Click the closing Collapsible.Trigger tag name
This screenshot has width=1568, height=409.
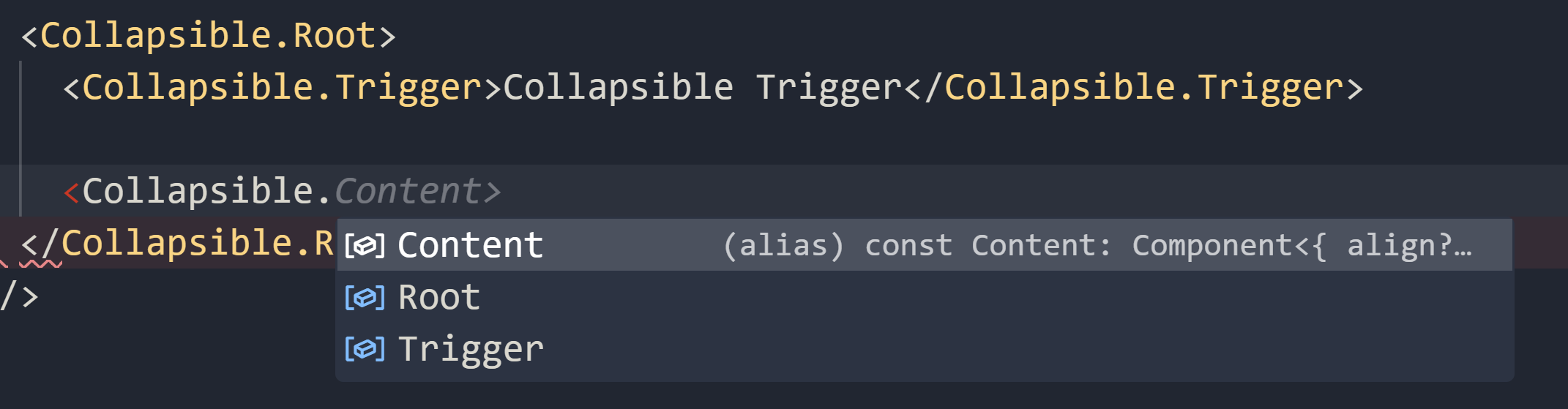click(x=1144, y=88)
